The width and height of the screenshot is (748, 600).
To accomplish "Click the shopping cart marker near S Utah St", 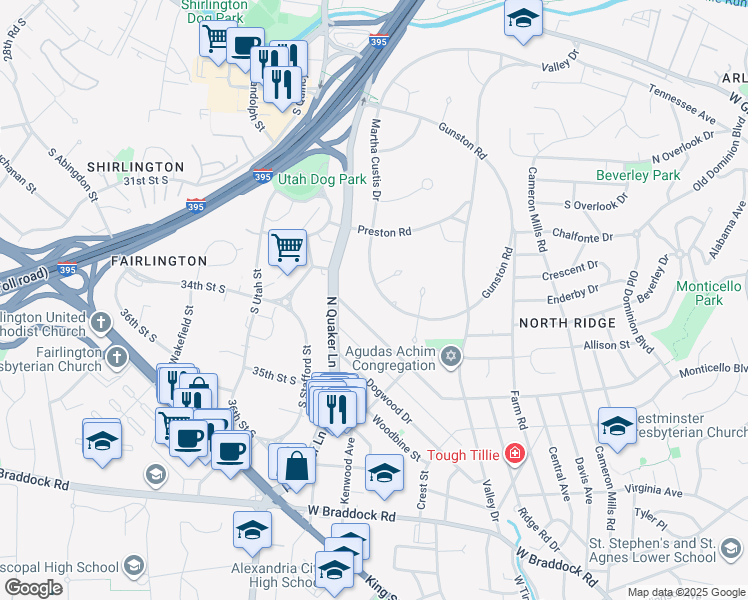I will tap(287, 248).
